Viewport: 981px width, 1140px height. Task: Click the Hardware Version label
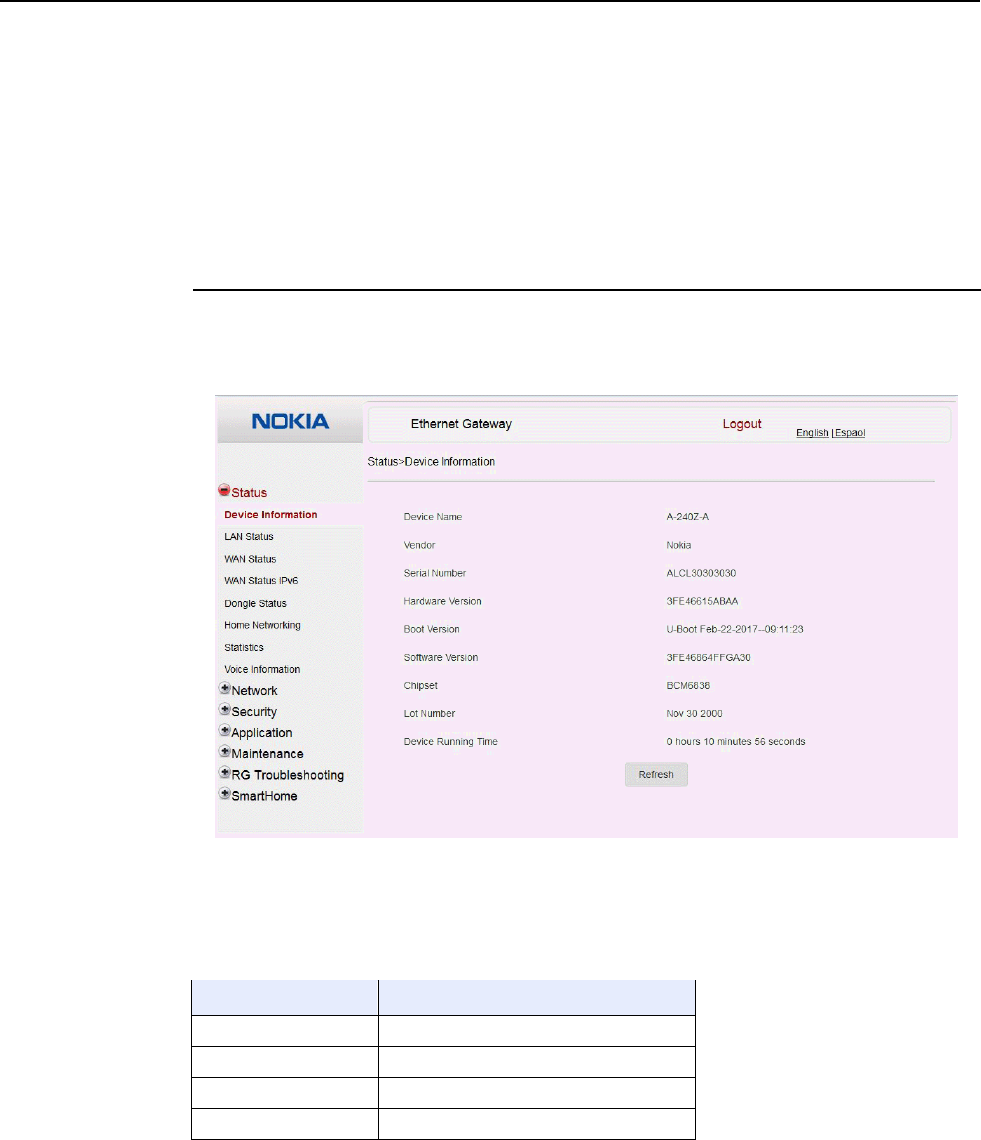pos(442,601)
